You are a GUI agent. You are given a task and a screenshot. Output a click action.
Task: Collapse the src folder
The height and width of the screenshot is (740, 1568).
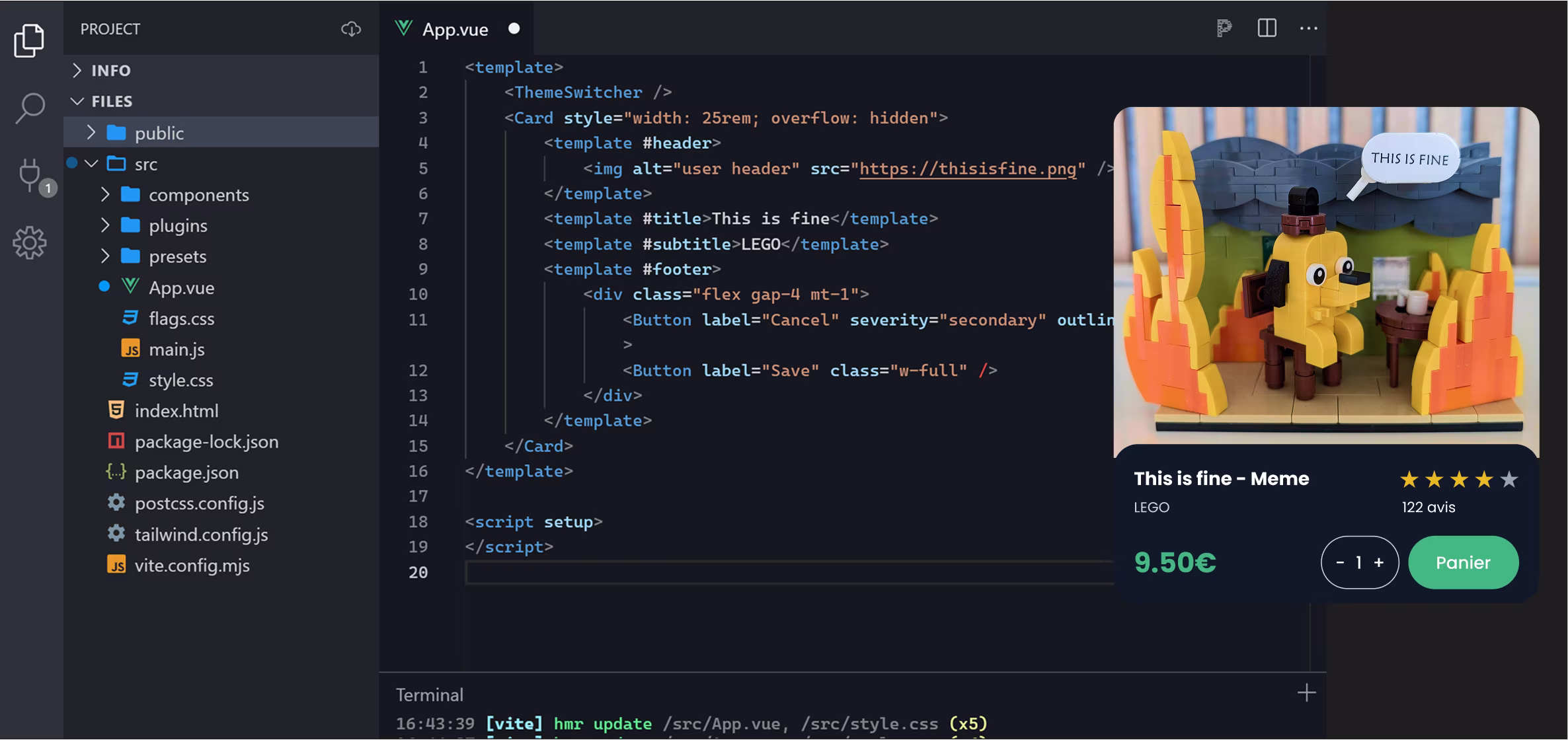(91, 164)
